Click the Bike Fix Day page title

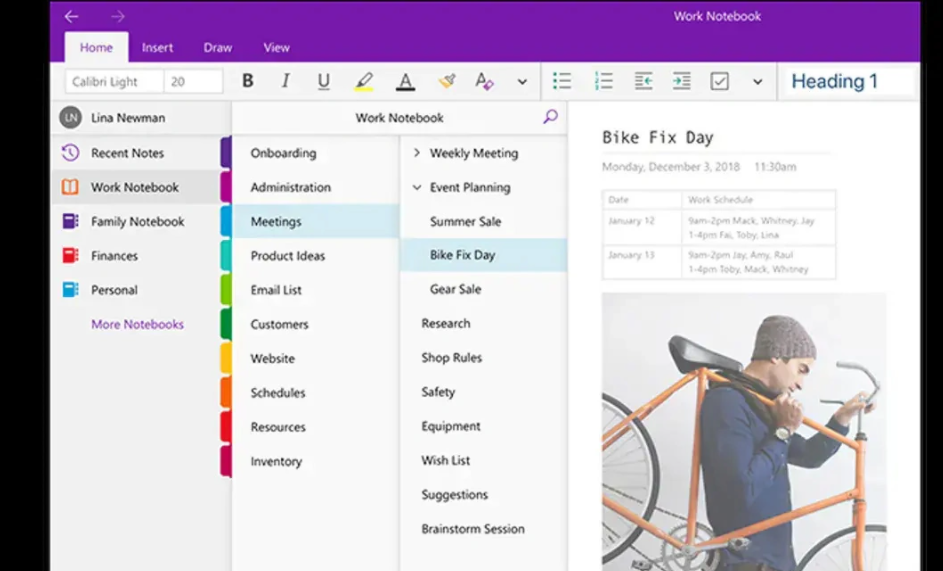pos(657,138)
